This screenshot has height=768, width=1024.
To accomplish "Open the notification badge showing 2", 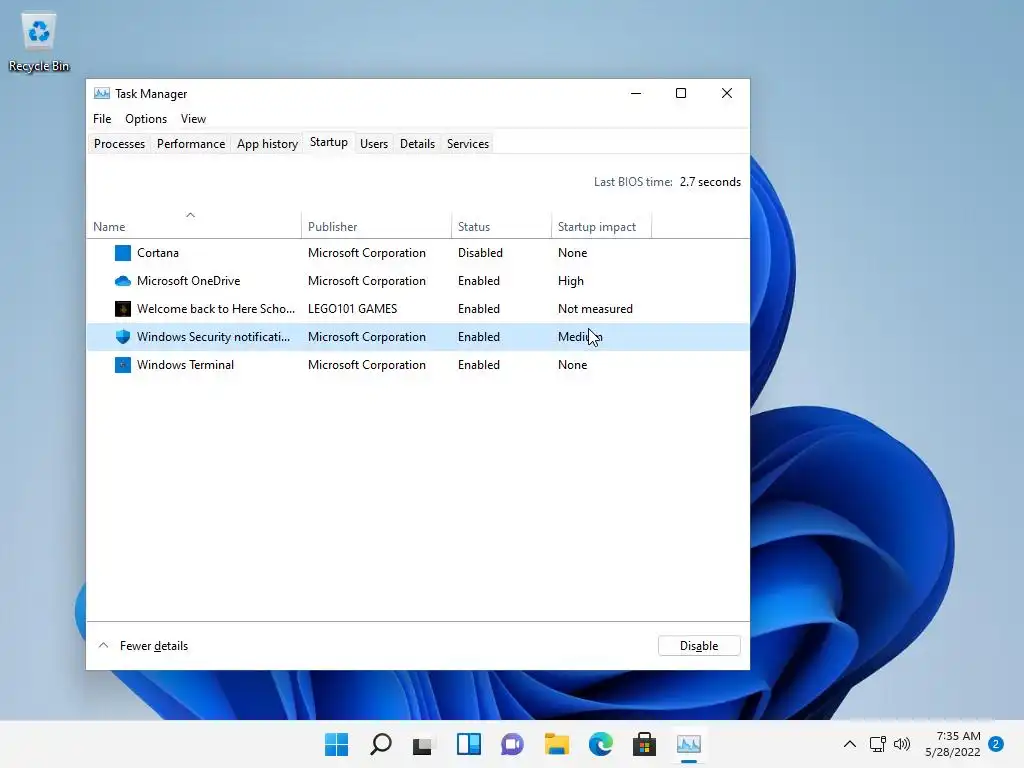I will coord(996,744).
